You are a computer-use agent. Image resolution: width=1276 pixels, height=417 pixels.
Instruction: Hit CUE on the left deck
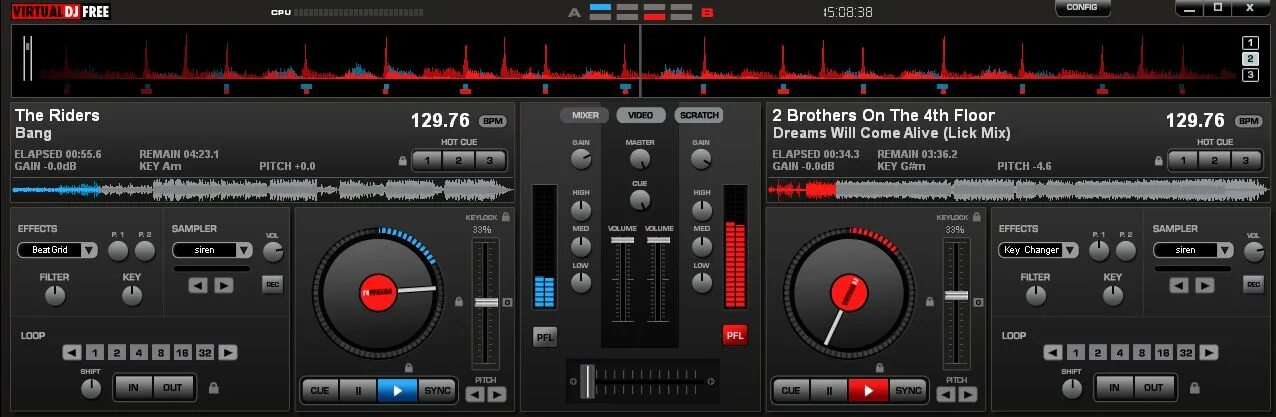[x=320, y=390]
